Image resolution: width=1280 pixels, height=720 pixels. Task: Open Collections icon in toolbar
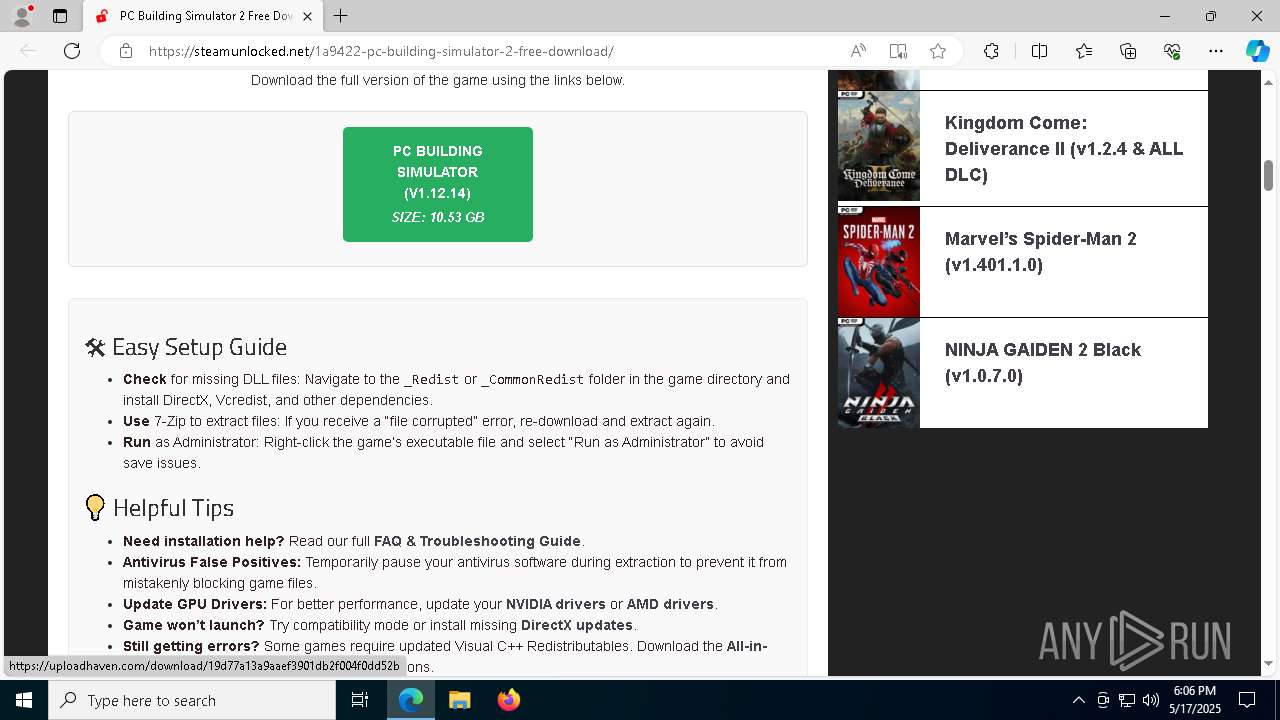tap(1128, 51)
